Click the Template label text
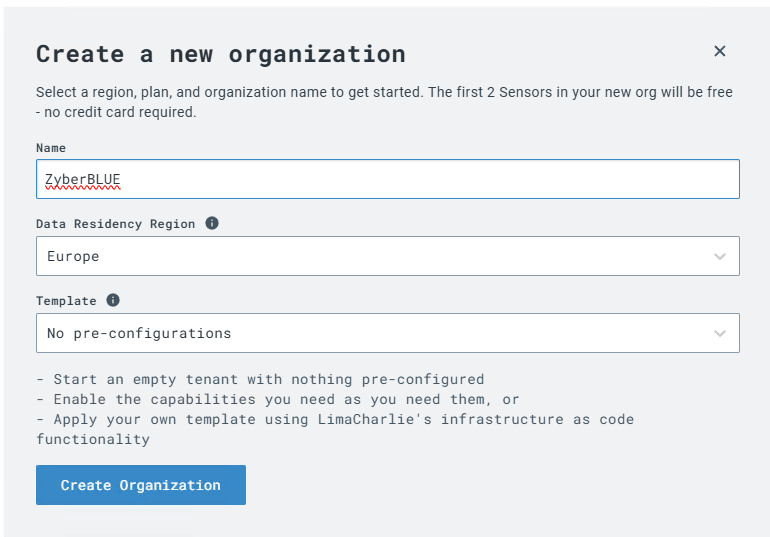Screen dimensions: 770x537 (66, 301)
